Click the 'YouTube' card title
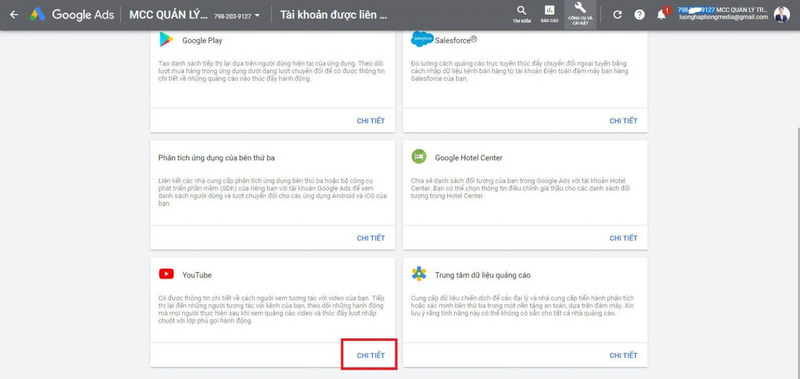800x379 pixels. click(x=197, y=275)
